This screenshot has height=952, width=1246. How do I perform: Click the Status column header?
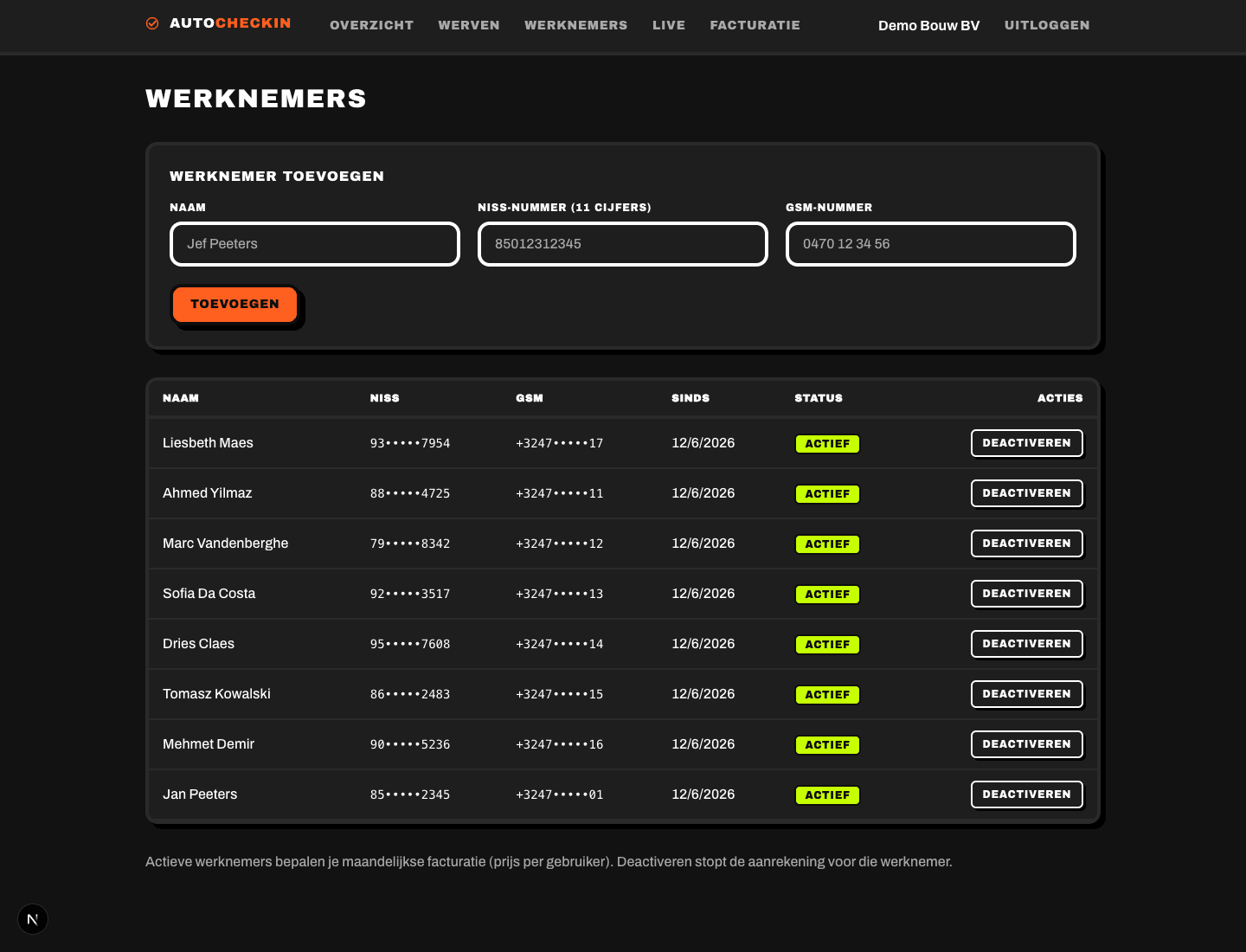[x=819, y=398]
